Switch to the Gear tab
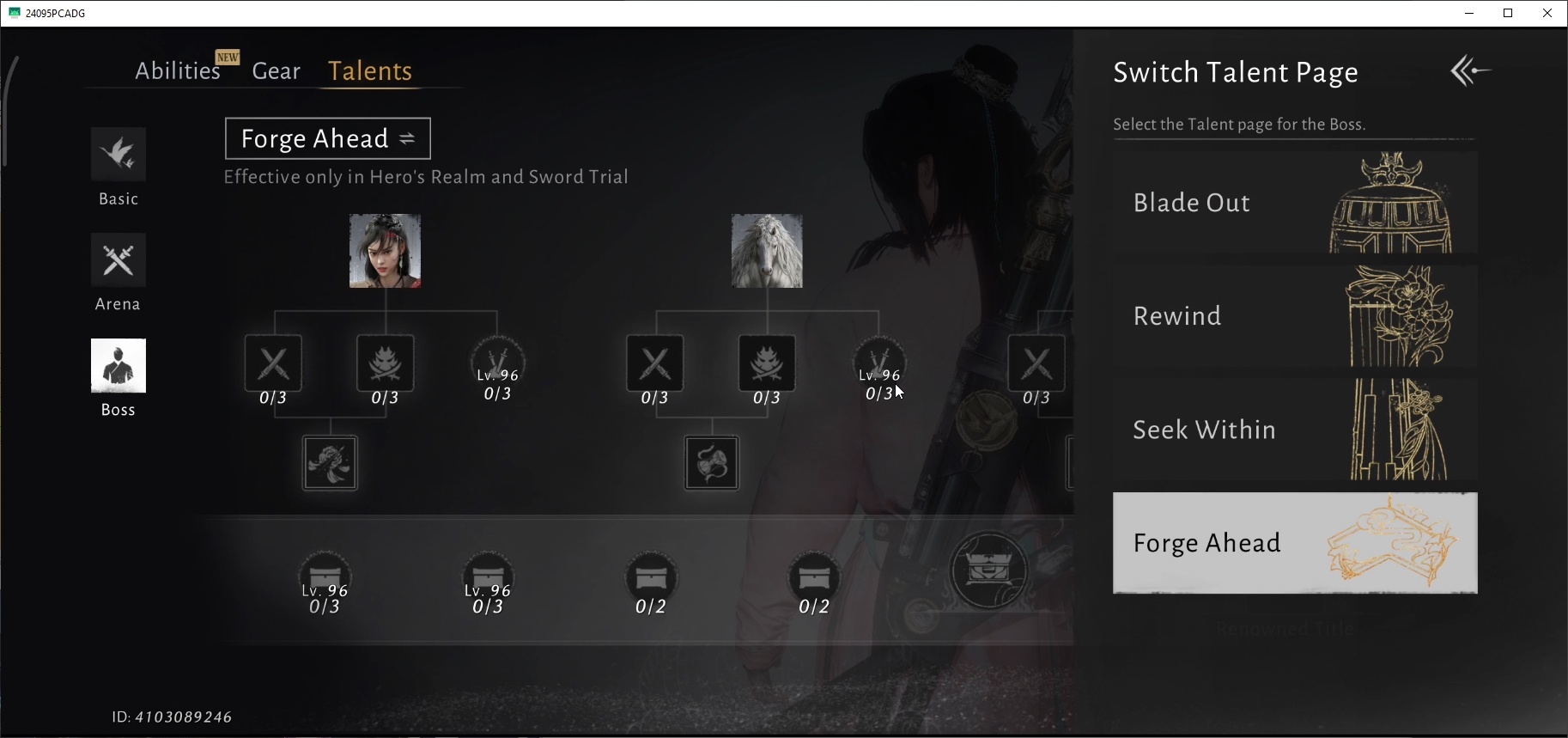Viewport: 1568px width, 738px height. coord(277,70)
